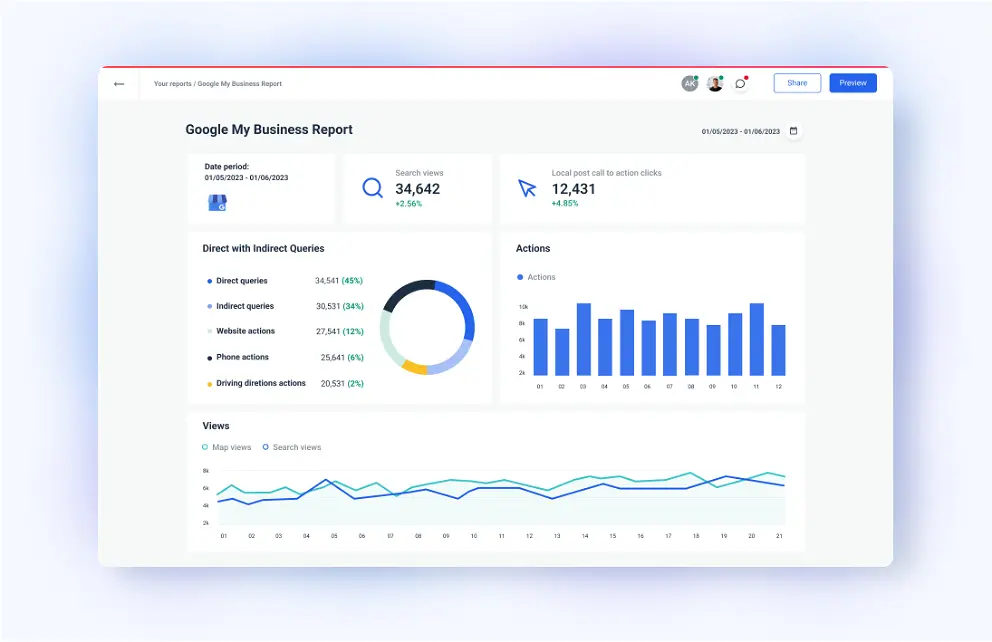The width and height of the screenshot is (992, 642).
Task: Click the user photo avatar
Action: click(714, 84)
